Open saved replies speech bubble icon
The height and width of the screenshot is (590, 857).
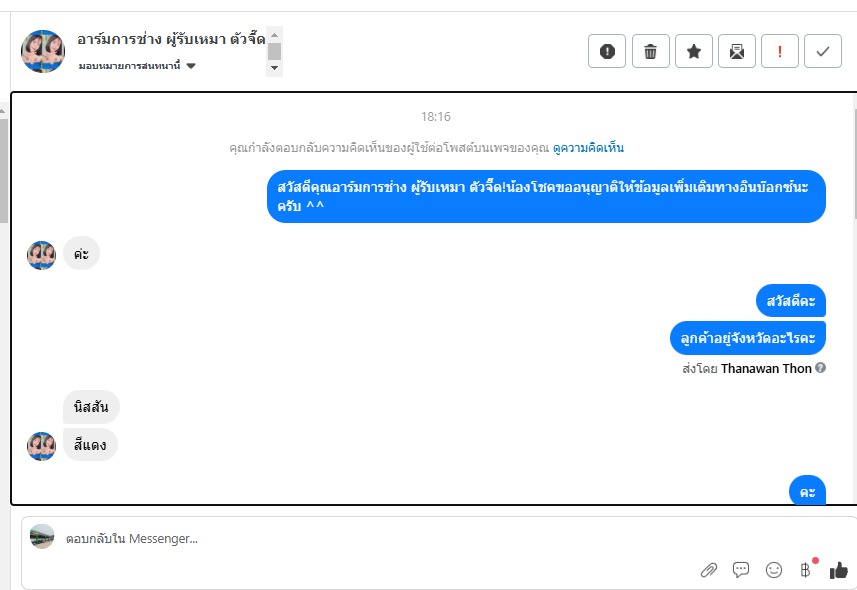(x=741, y=570)
